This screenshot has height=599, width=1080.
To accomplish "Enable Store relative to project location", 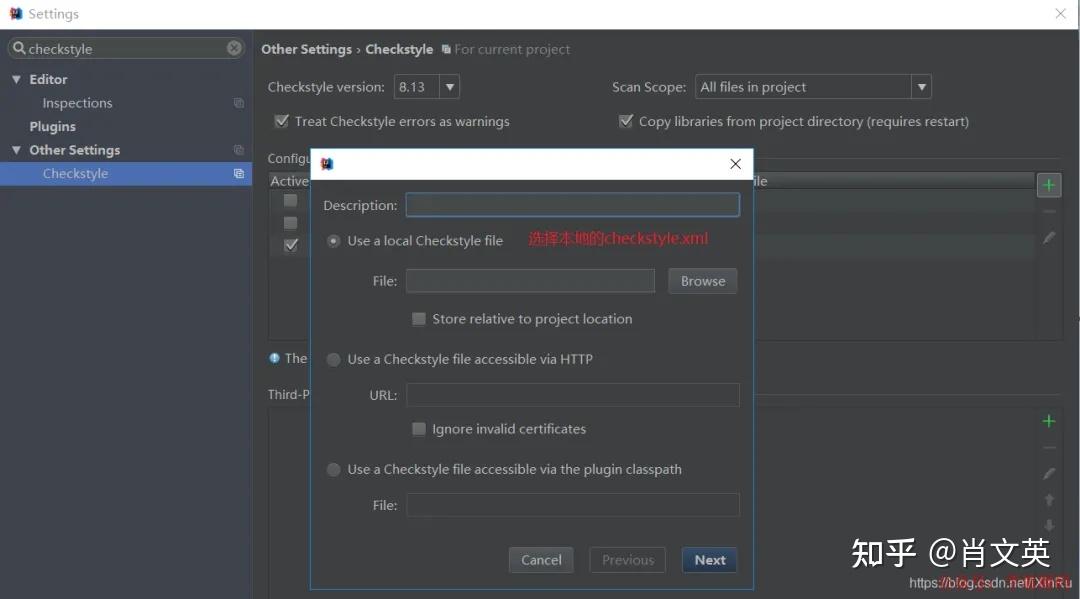I will (x=418, y=319).
